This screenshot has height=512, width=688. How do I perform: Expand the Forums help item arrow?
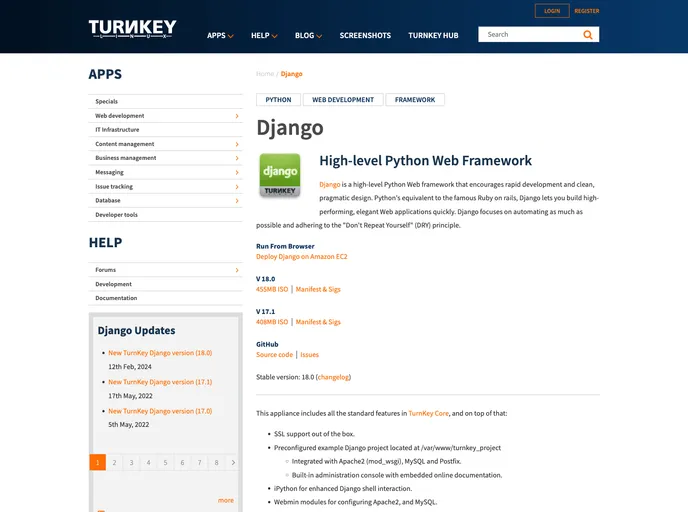[x=237, y=270]
